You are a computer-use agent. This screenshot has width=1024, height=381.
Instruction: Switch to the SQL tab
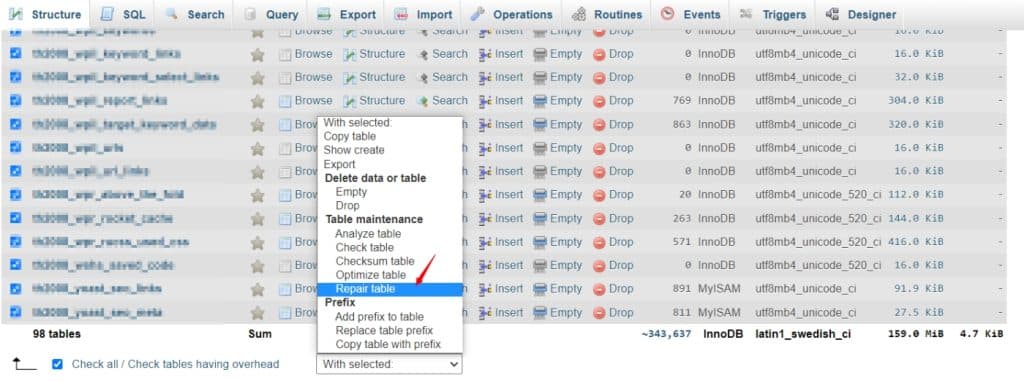point(123,14)
